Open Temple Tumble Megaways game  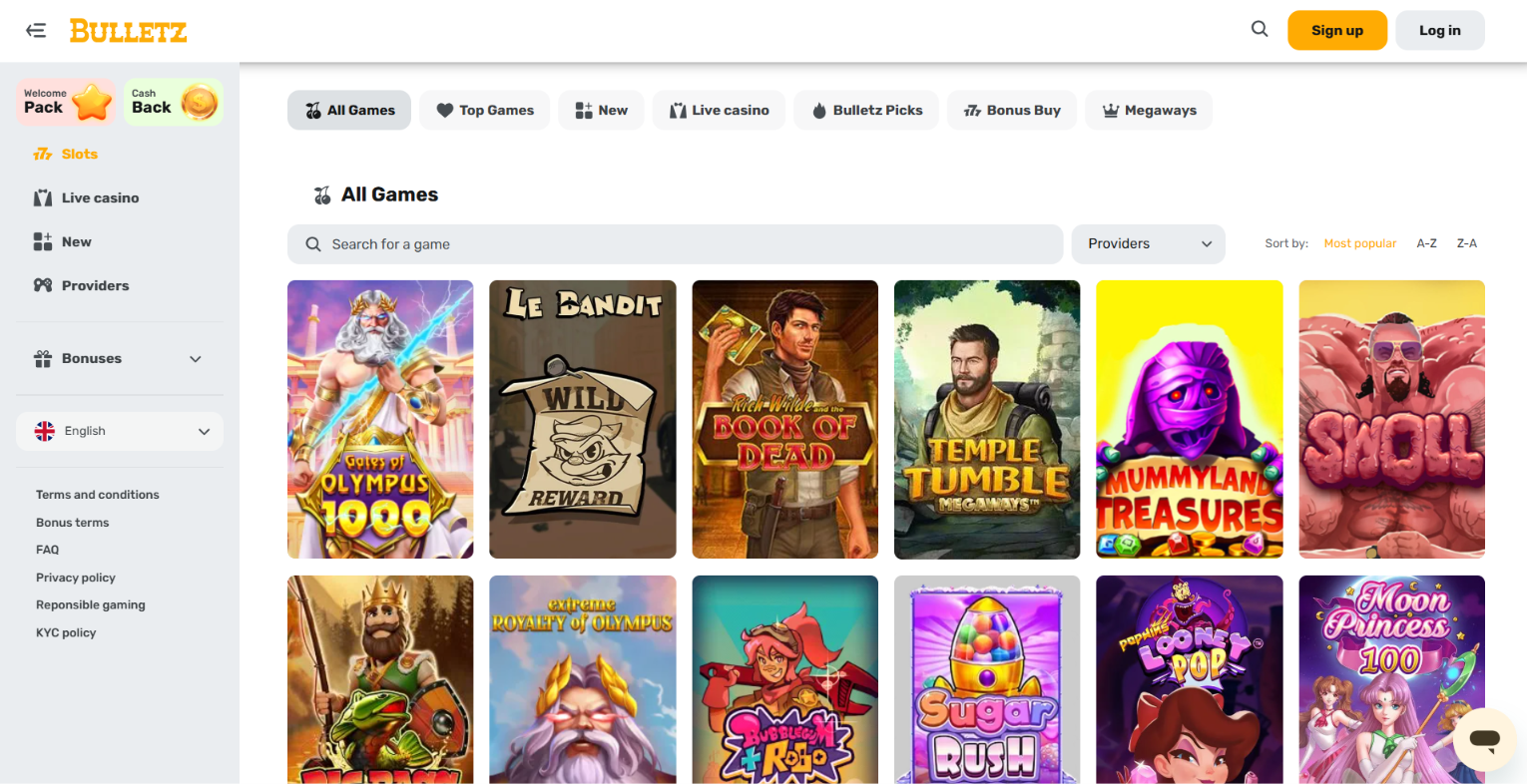click(987, 419)
